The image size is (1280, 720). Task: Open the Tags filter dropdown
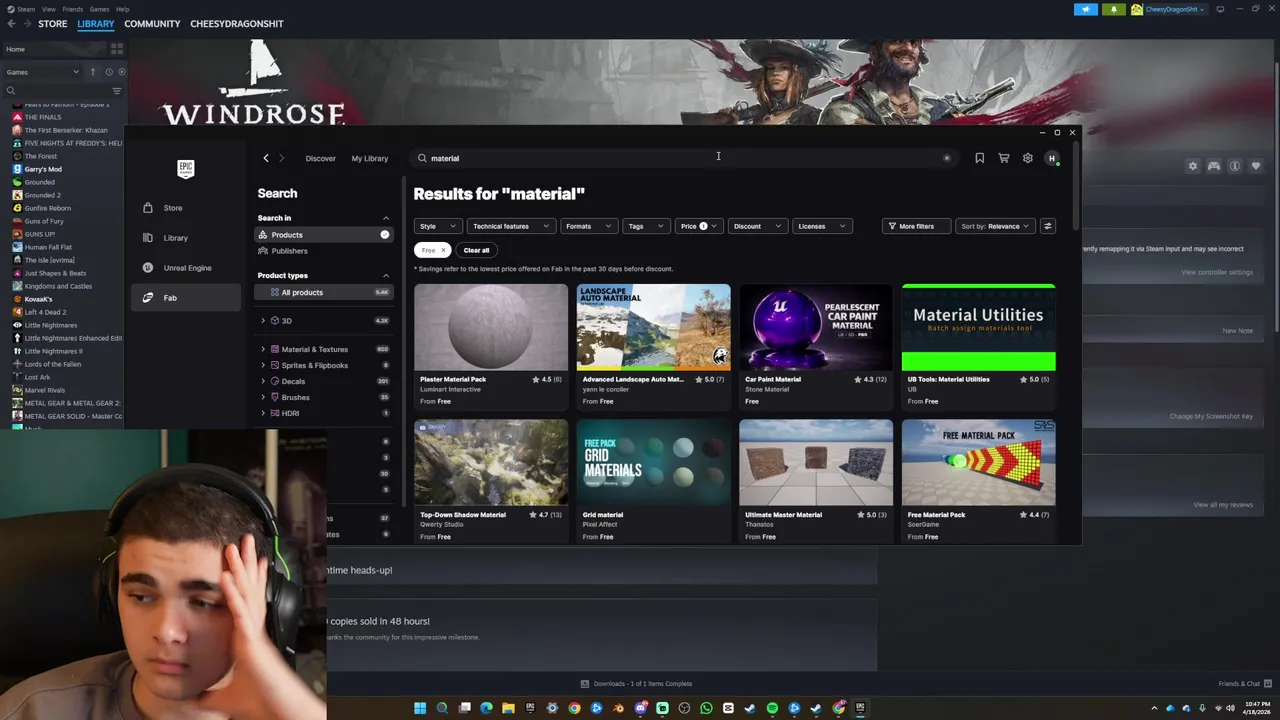coord(645,226)
